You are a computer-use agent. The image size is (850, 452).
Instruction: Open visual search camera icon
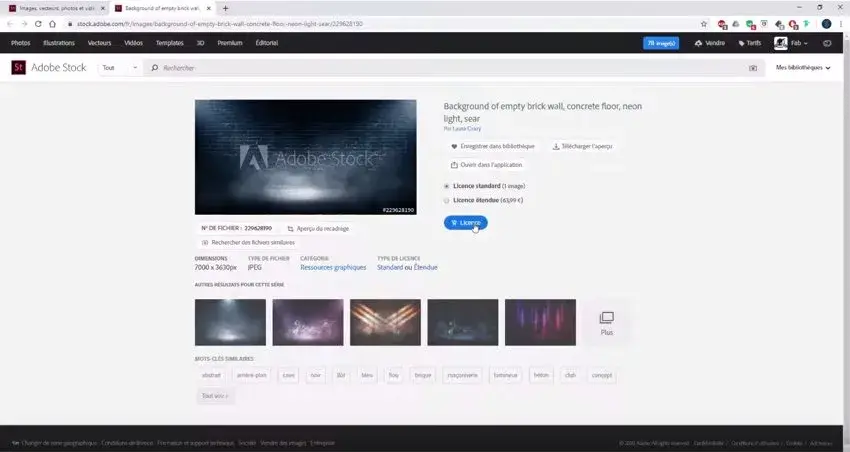(x=753, y=68)
